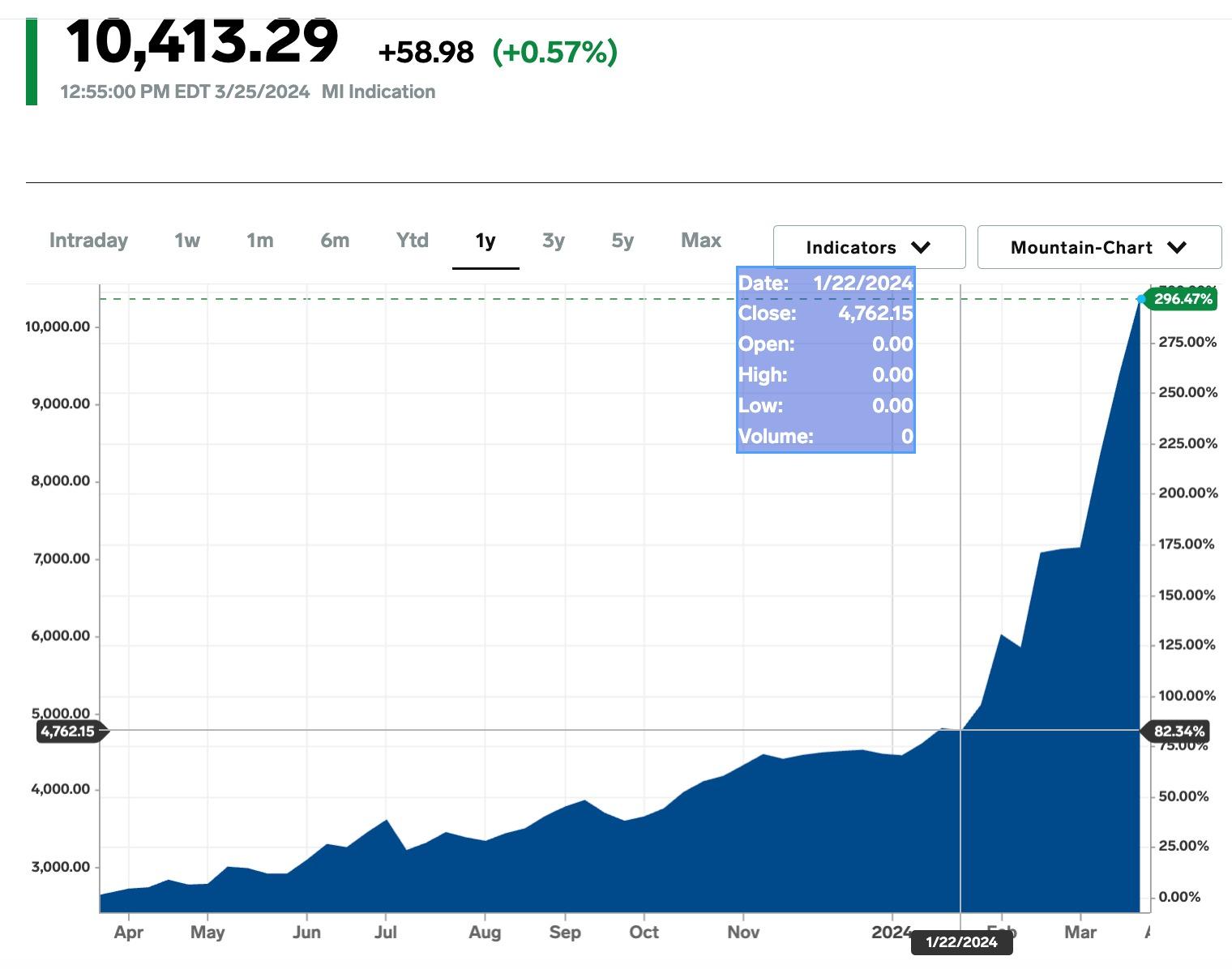Click the green 296.47% price tag

coord(1183,299)
